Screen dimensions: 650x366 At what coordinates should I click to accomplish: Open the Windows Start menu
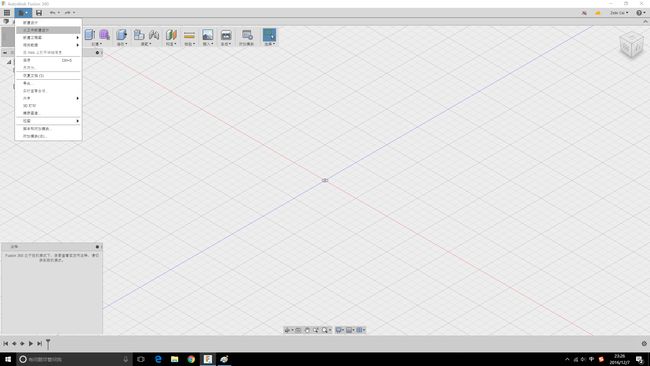(7, 359)
